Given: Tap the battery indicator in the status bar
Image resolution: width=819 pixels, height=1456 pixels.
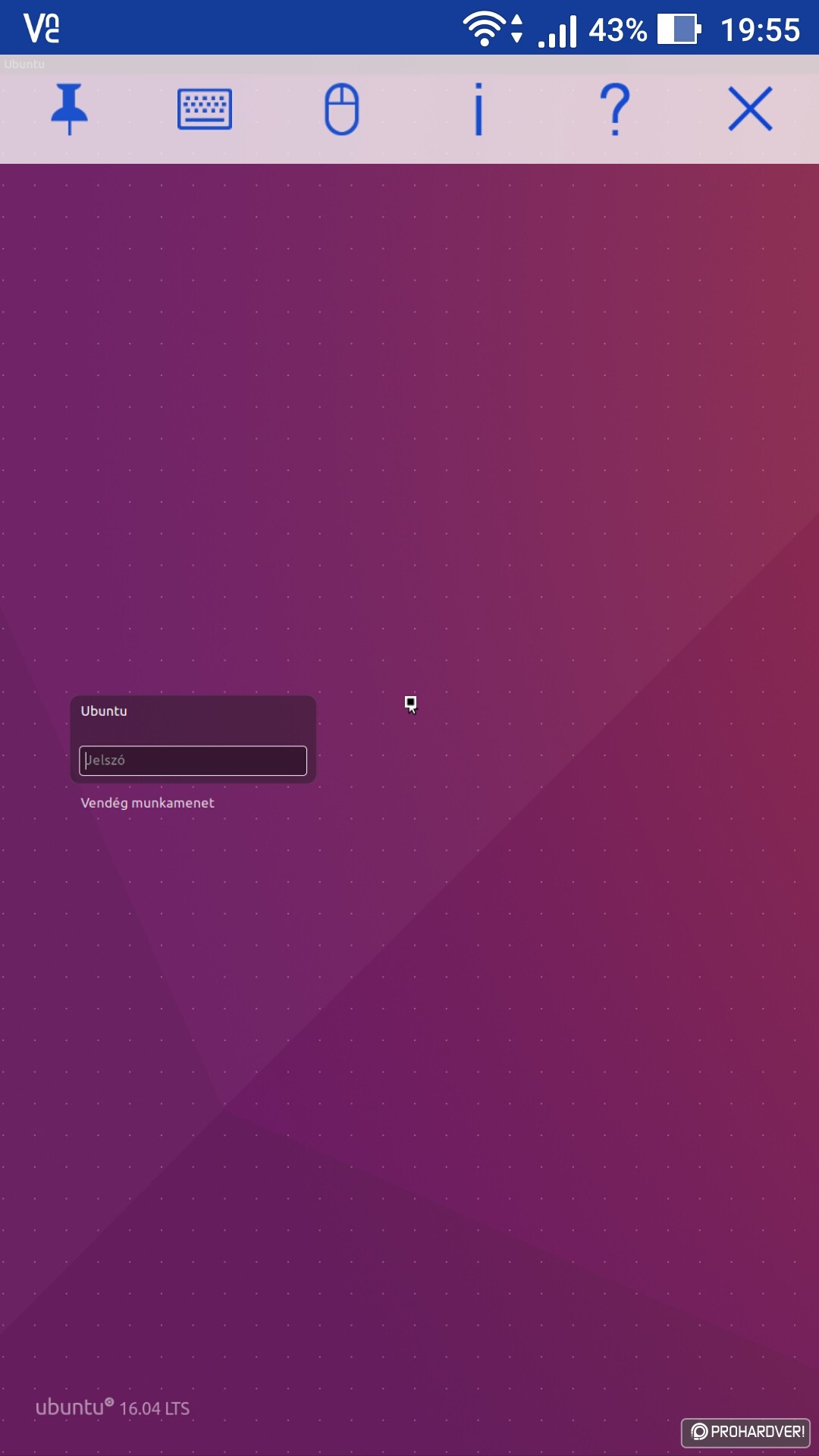Looking at the screenshot, I should click(679, 30).
